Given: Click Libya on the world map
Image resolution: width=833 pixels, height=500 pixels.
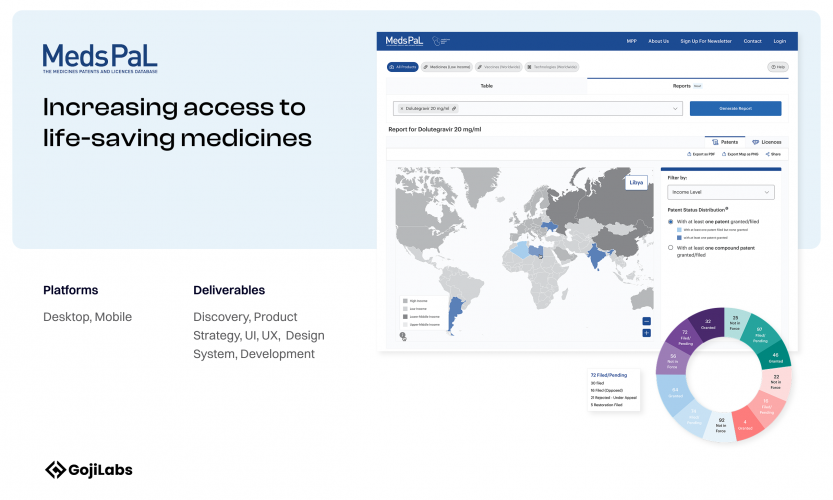Looking at the screenshot, I should coord(535,250).
